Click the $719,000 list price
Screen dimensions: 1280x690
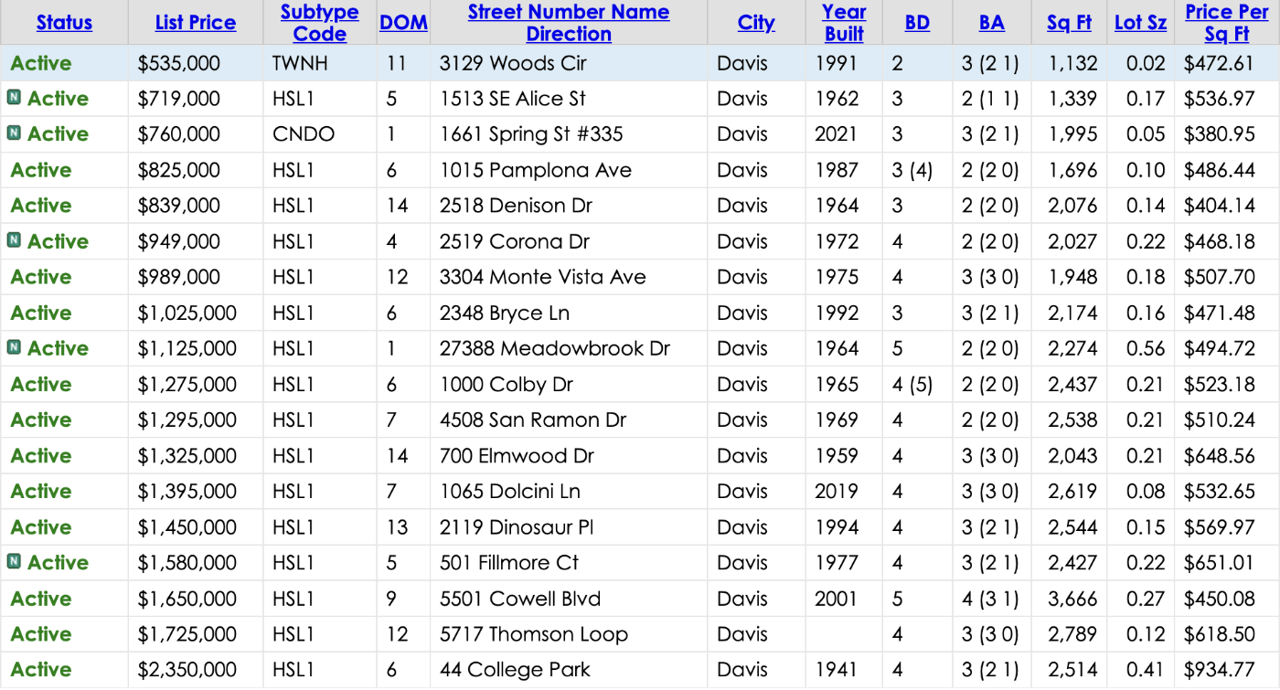pyautogui.click(x=179, y=99)
